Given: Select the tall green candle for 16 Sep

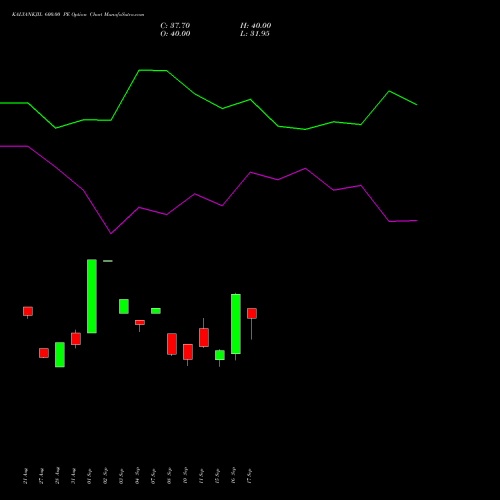Looking at the screenshot, I should click(236, 324).
